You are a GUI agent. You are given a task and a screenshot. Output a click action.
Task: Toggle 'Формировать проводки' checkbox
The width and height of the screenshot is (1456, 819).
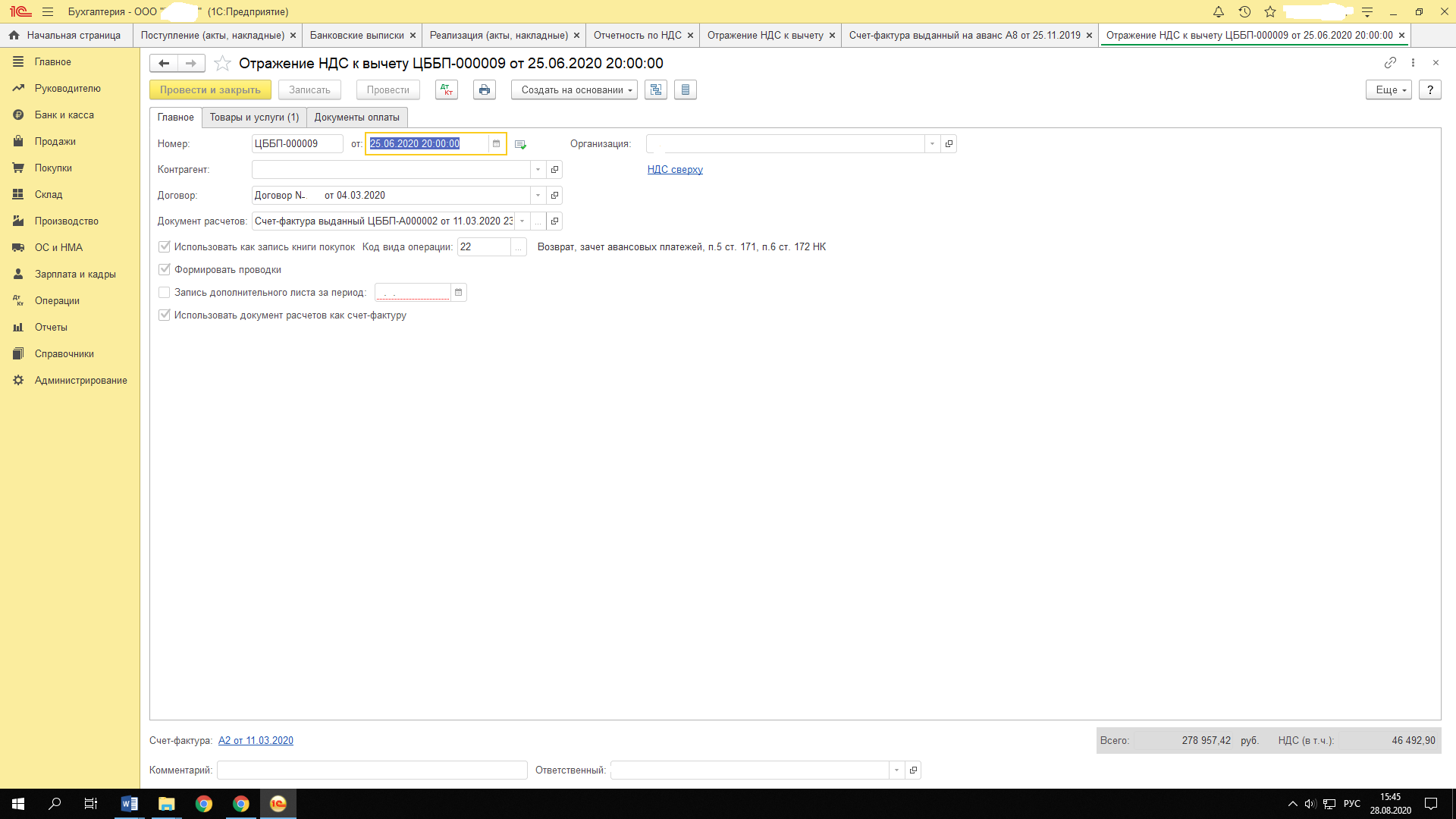[x=165, y=269]
